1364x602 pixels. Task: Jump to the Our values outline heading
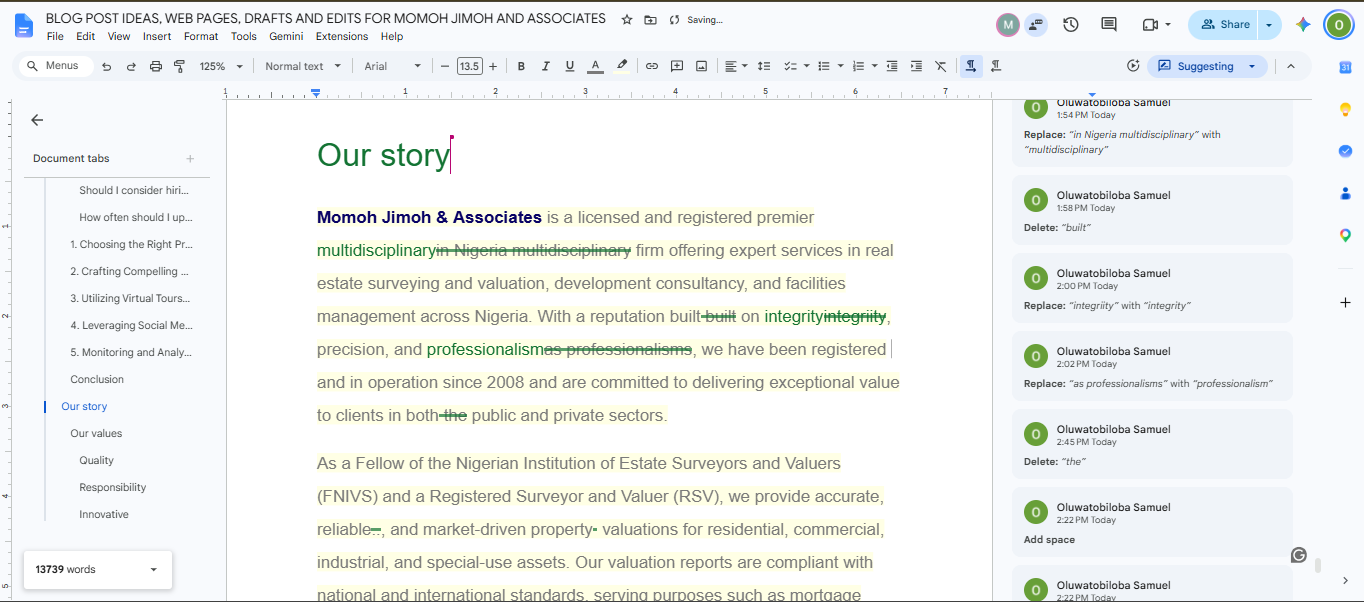96,433
